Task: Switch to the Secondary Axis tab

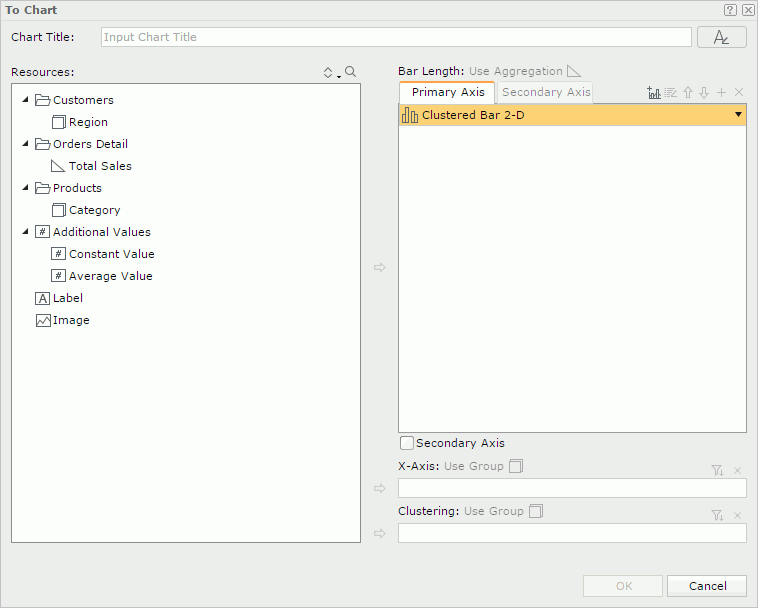Action: pos(546,92)
